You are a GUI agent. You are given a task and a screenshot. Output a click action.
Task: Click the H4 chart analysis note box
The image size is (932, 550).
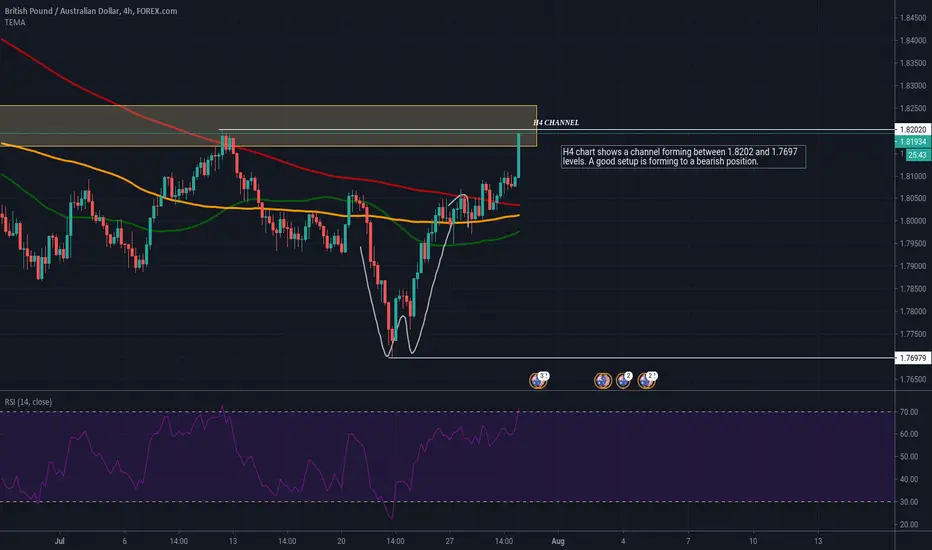pyautogui.click(x=684, y=157)
